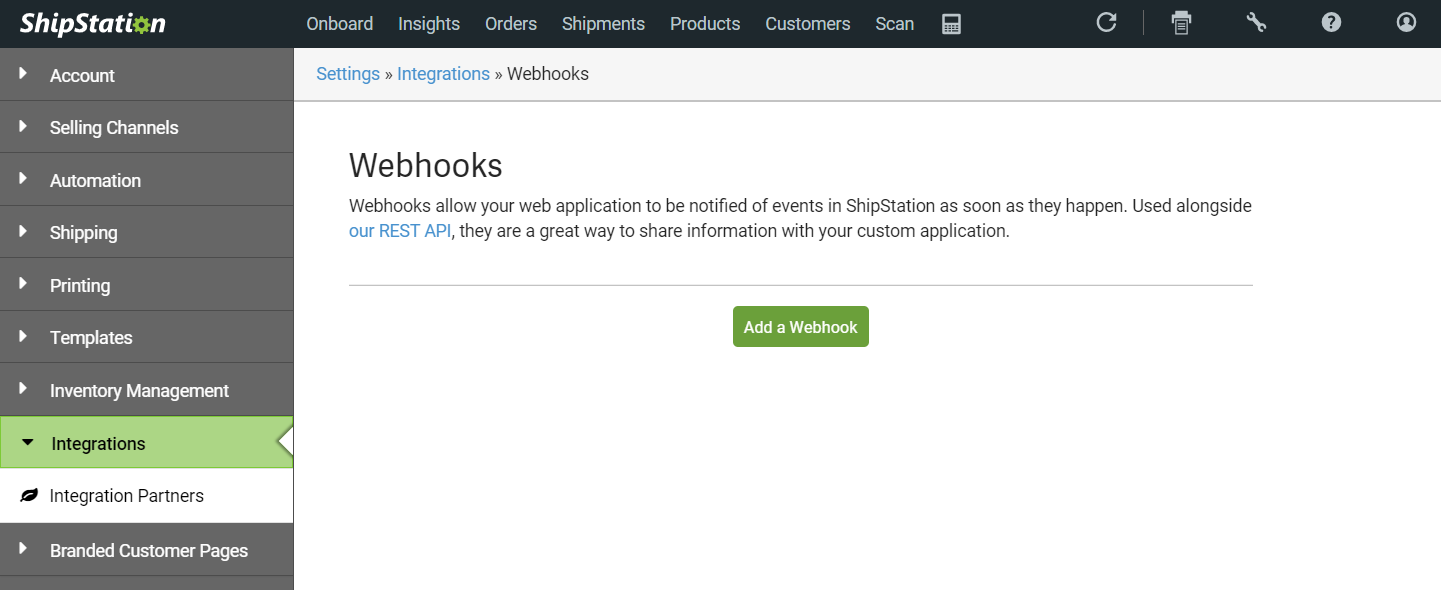Open settings via the wrench icon

click(1256, 22)
